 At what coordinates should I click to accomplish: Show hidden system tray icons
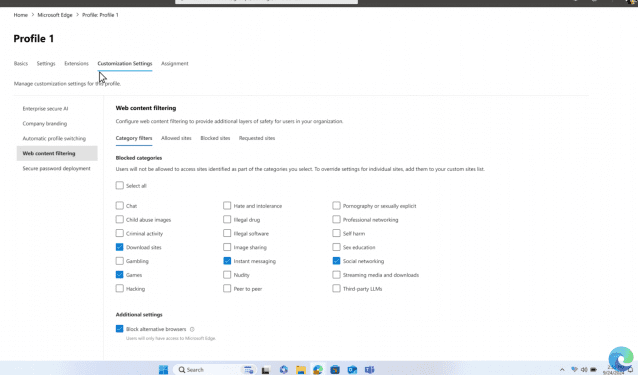click(x=562, y=369)
